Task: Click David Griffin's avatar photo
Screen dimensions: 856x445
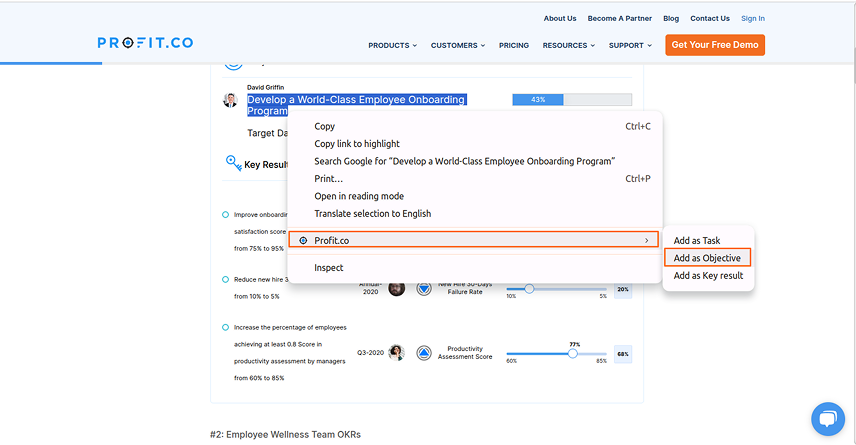Action: (x=230, y=100)
